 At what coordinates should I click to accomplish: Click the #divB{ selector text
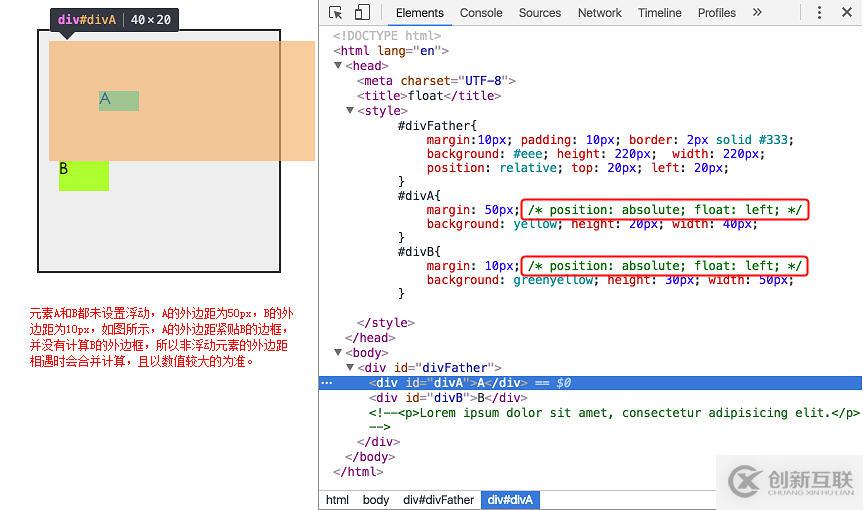419,252
